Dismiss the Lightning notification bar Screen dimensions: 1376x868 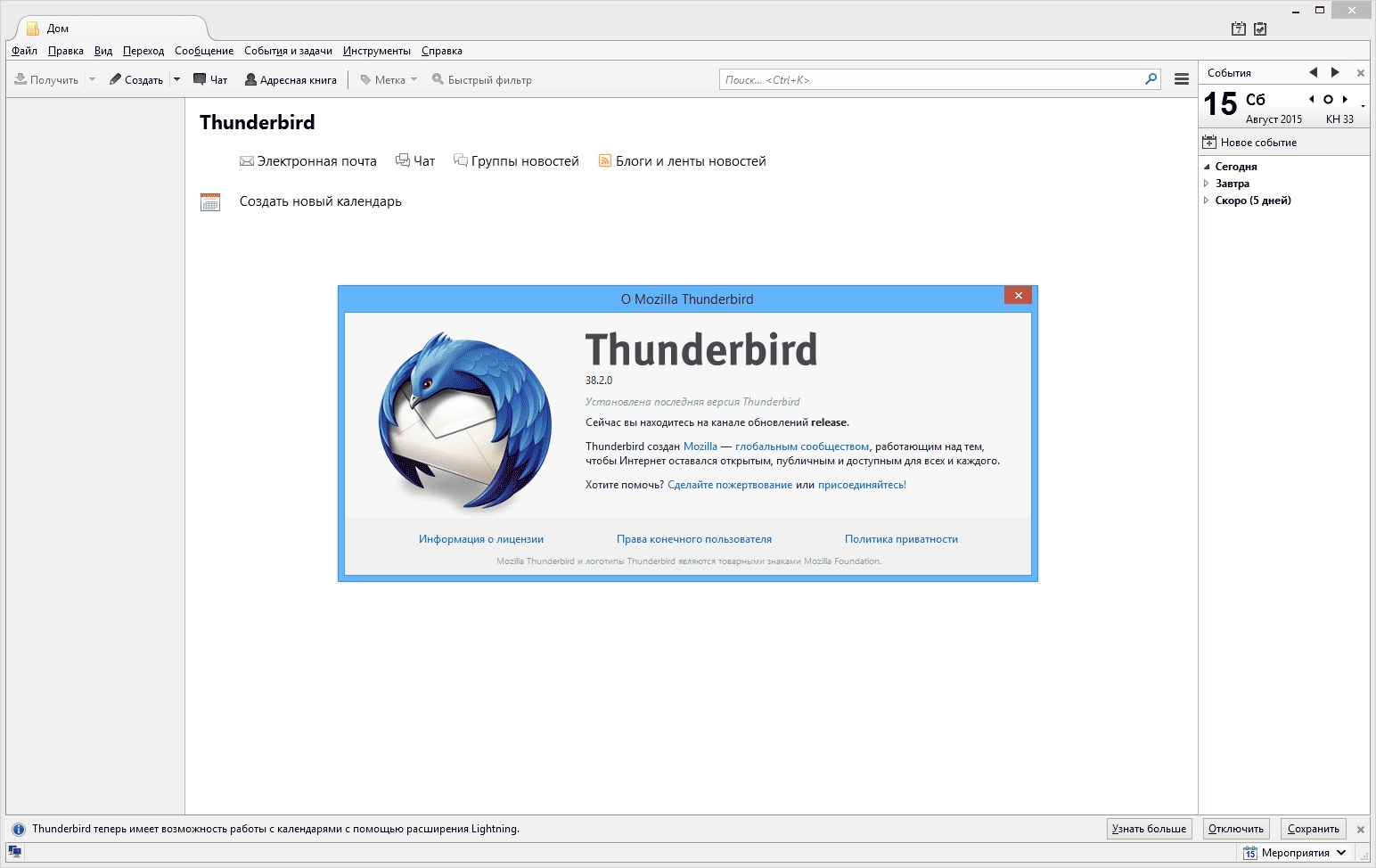point(1361,830)
